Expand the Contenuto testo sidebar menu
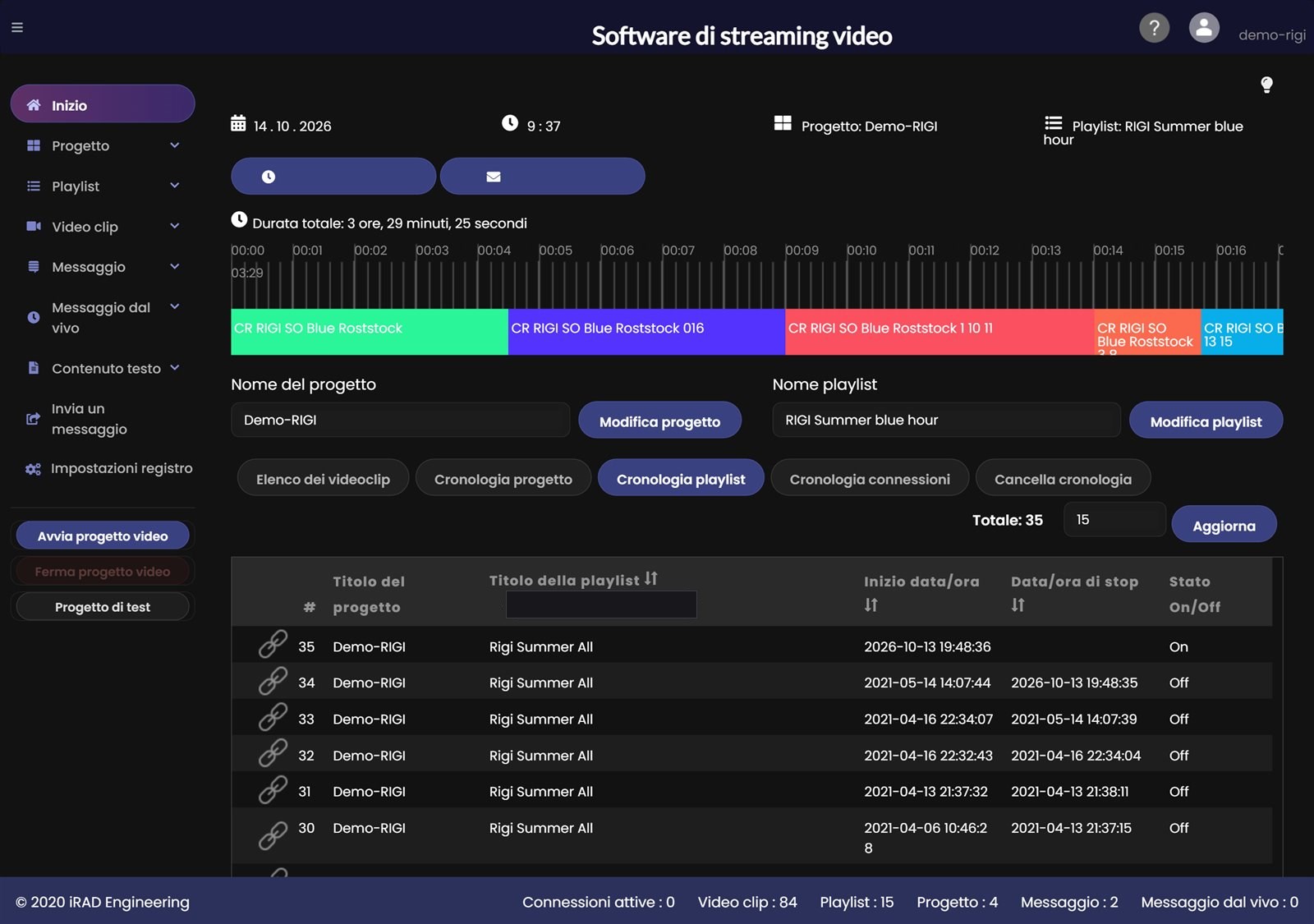The width and height of the screenshot is (1314, 924). 103,368
